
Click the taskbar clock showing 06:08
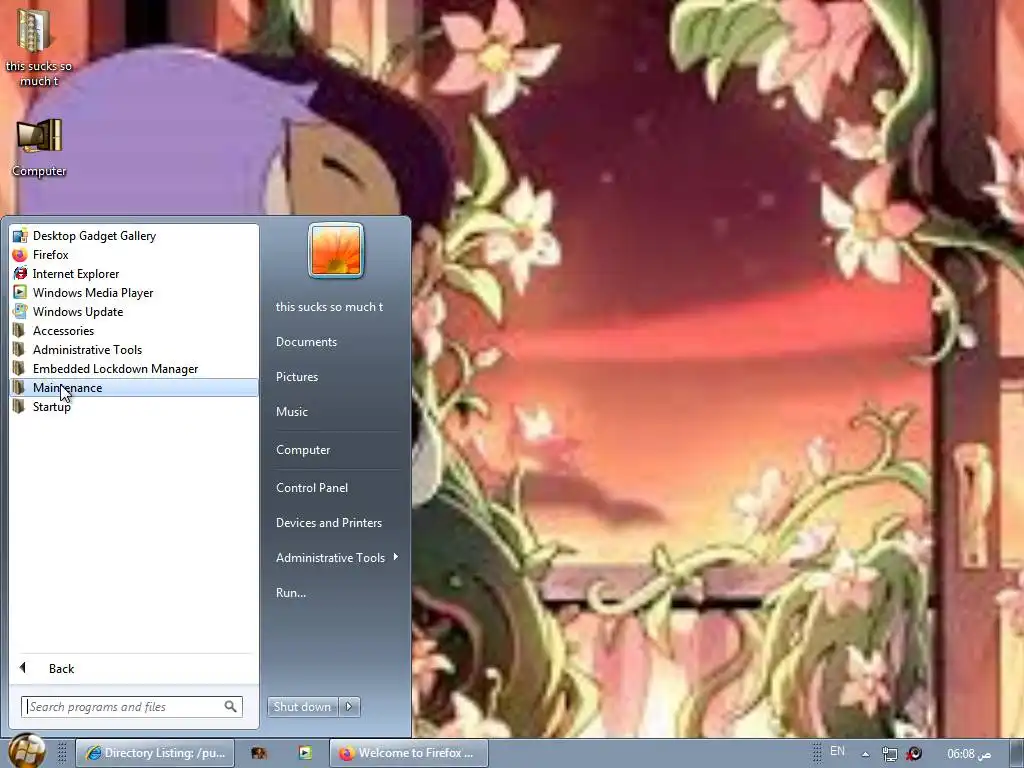(969, 754)
